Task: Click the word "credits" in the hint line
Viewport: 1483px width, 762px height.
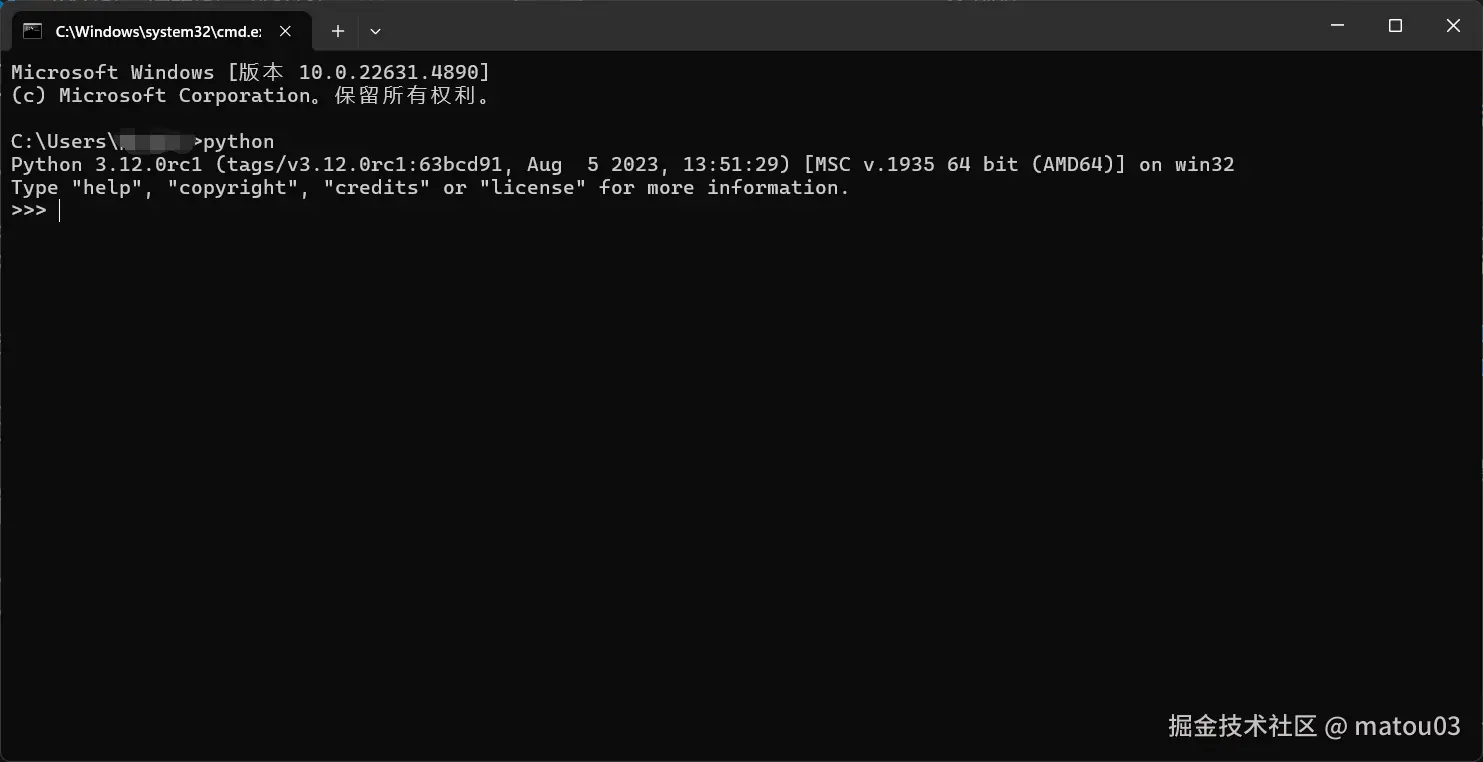Action: (377, 188)
